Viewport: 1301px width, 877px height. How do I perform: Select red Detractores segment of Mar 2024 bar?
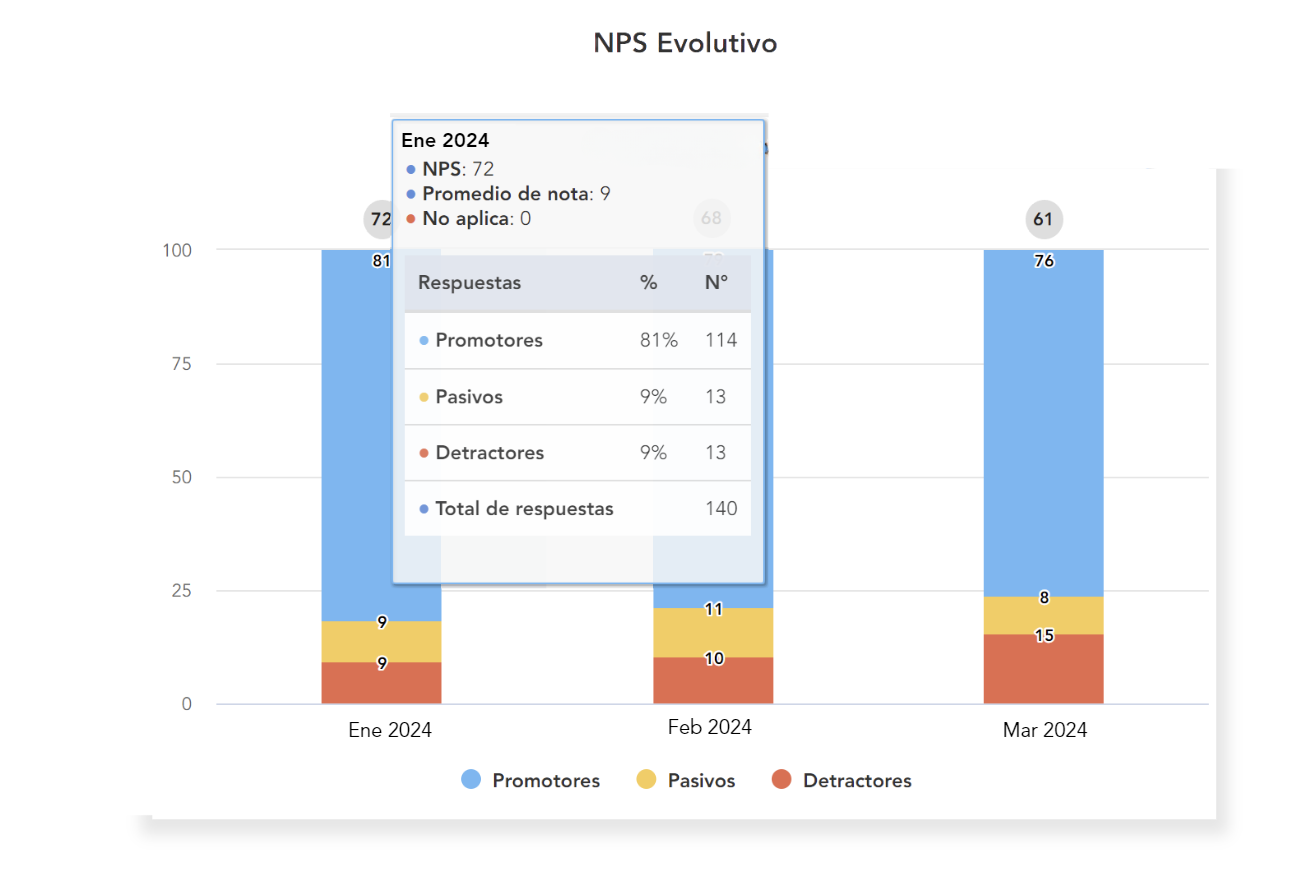pos(1043,670)
